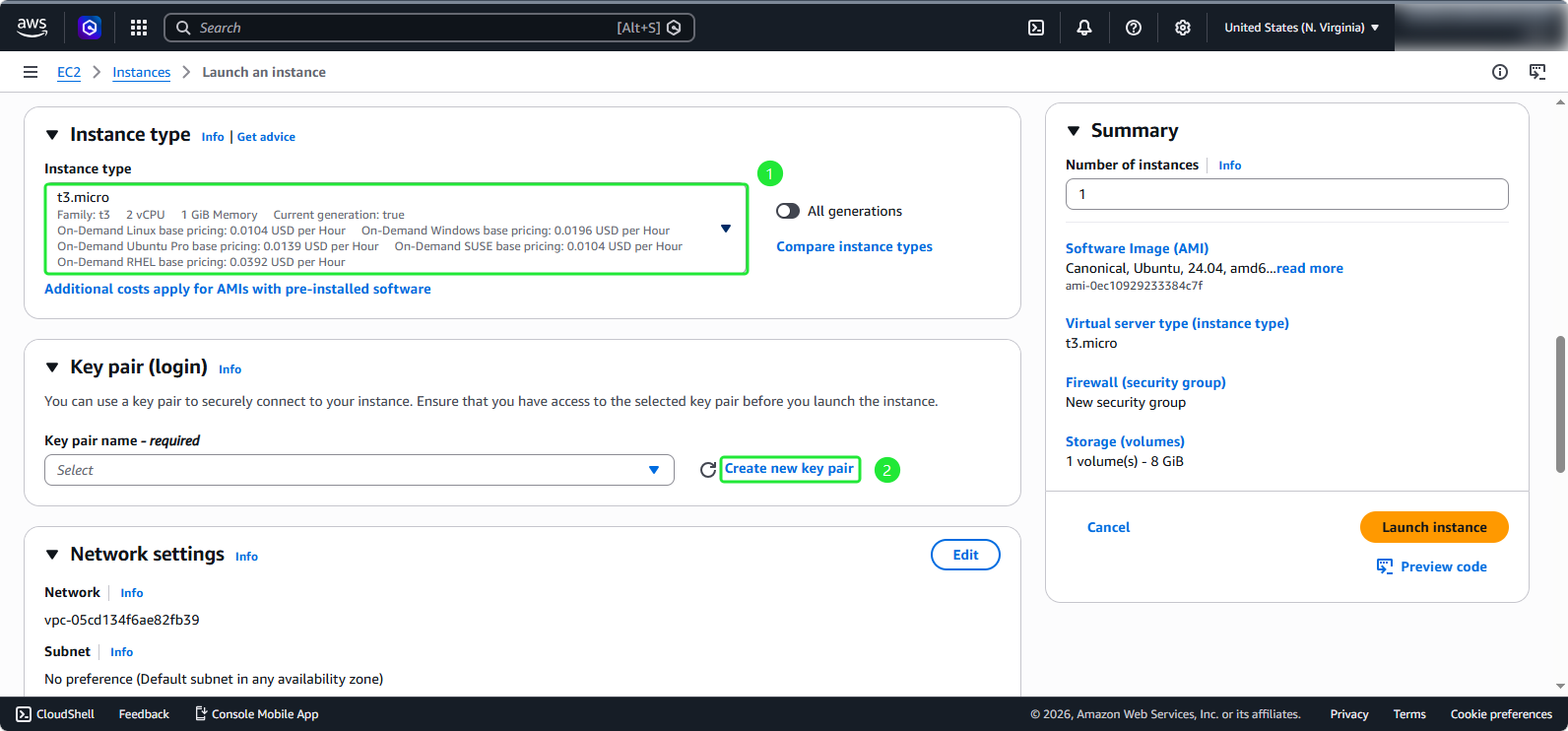Open the Terms link
The image size is (1568, 731).
1409,714
